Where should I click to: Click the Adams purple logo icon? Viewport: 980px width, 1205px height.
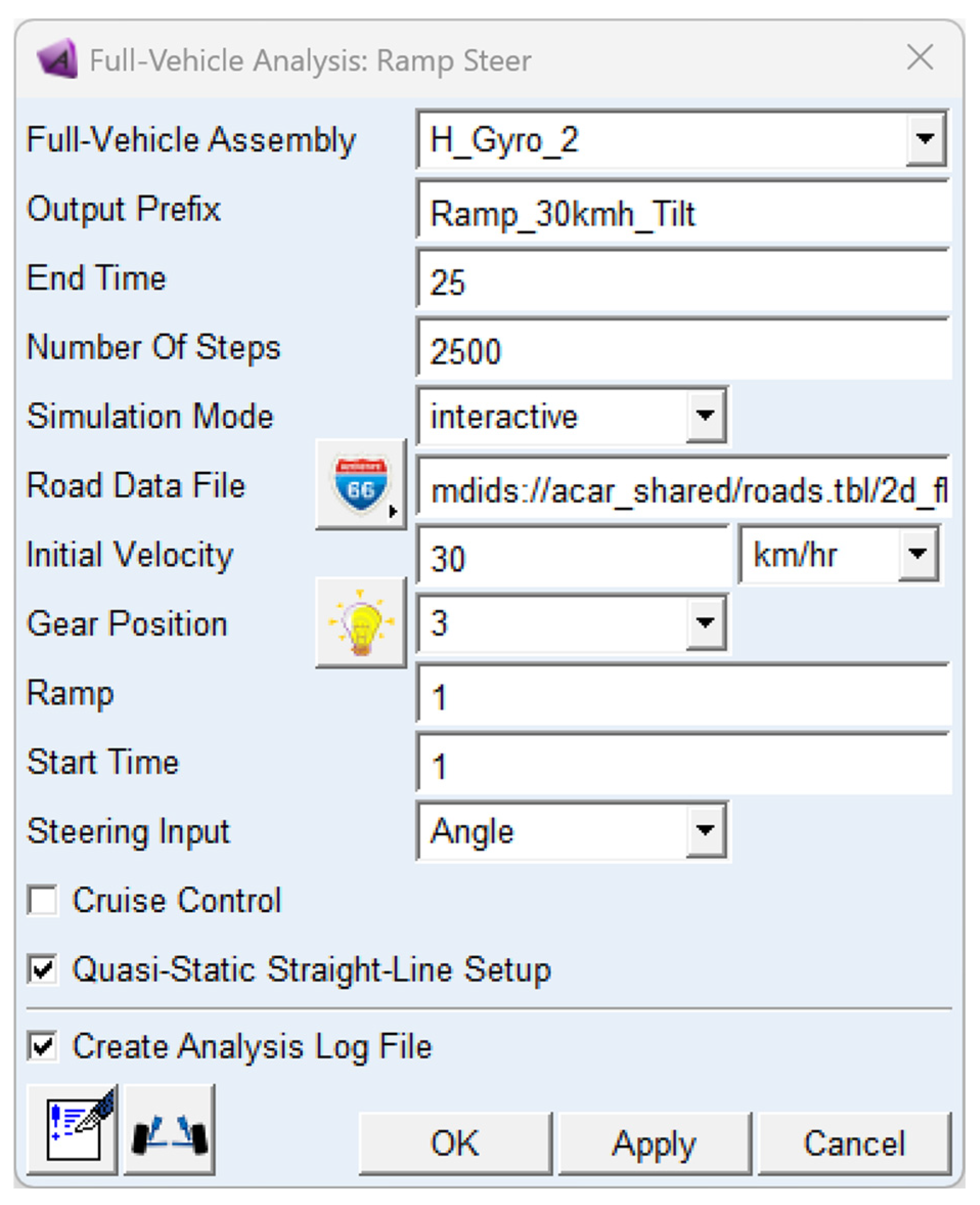pos(58,59)
